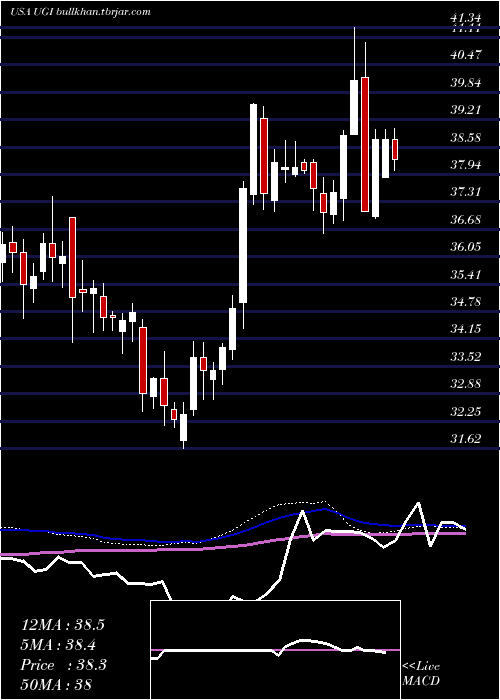Click the 34.15 price axis label
This screenshot has width=500, height=700.
(x=466, y=329)
